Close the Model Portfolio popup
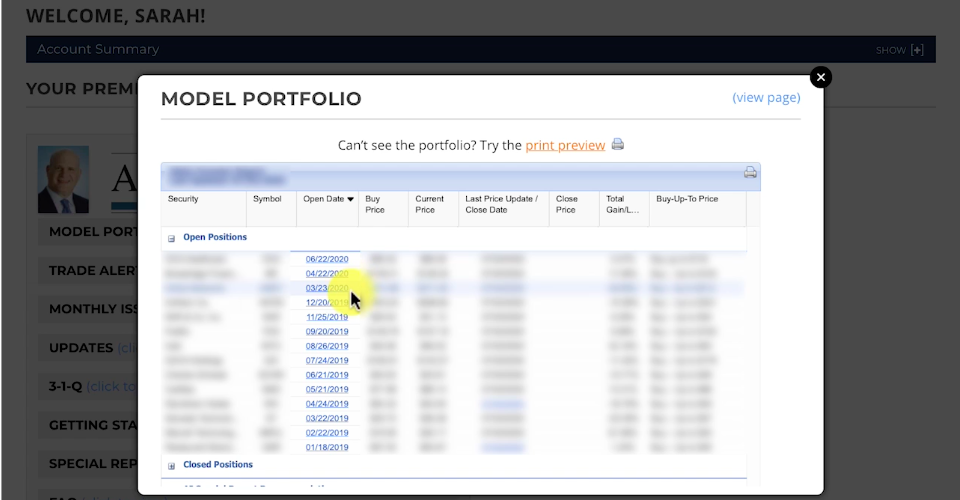The width and height of the screenshot is (960, 500). click(820, 77)
